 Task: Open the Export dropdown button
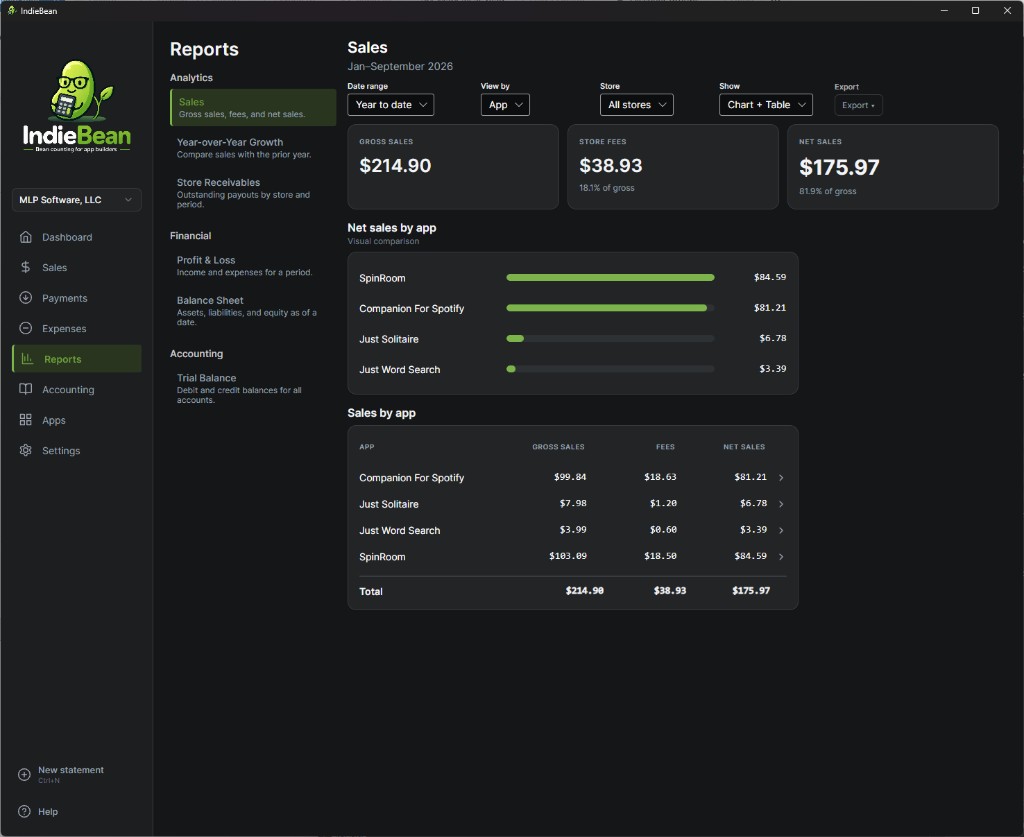[858, 105]
